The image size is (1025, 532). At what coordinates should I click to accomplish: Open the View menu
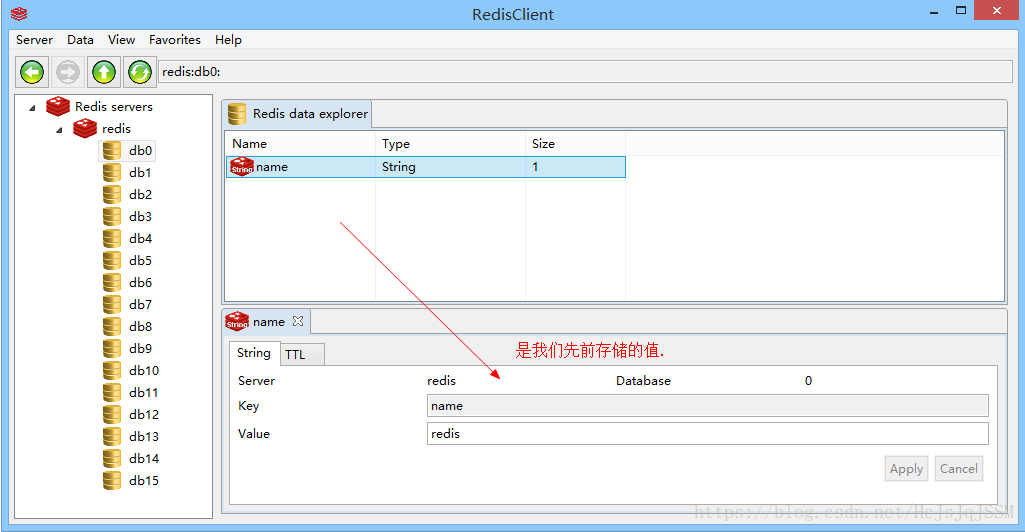(x=121, y=40)
